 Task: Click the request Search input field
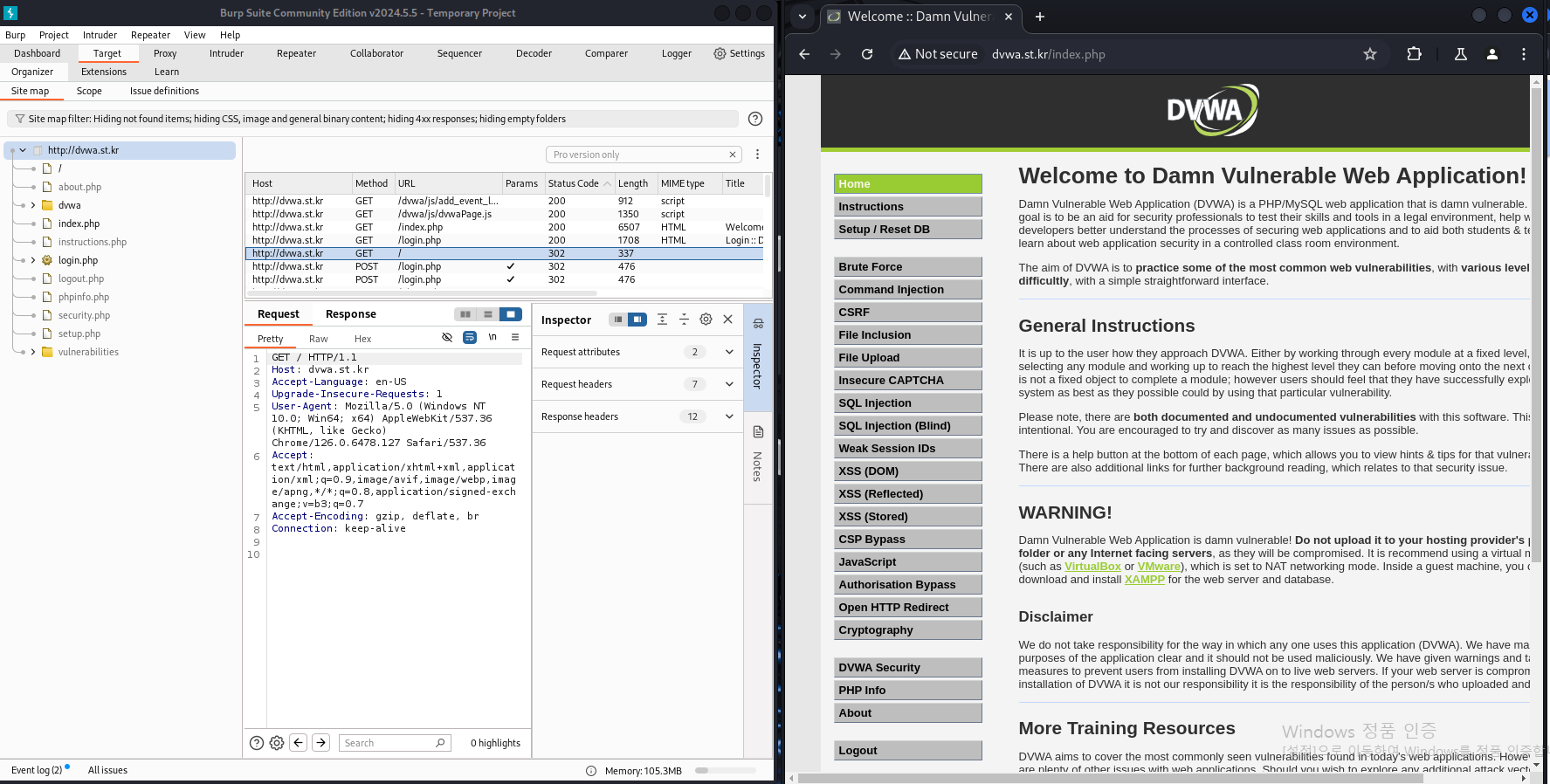pyautogui.click(x=394, y=743)
